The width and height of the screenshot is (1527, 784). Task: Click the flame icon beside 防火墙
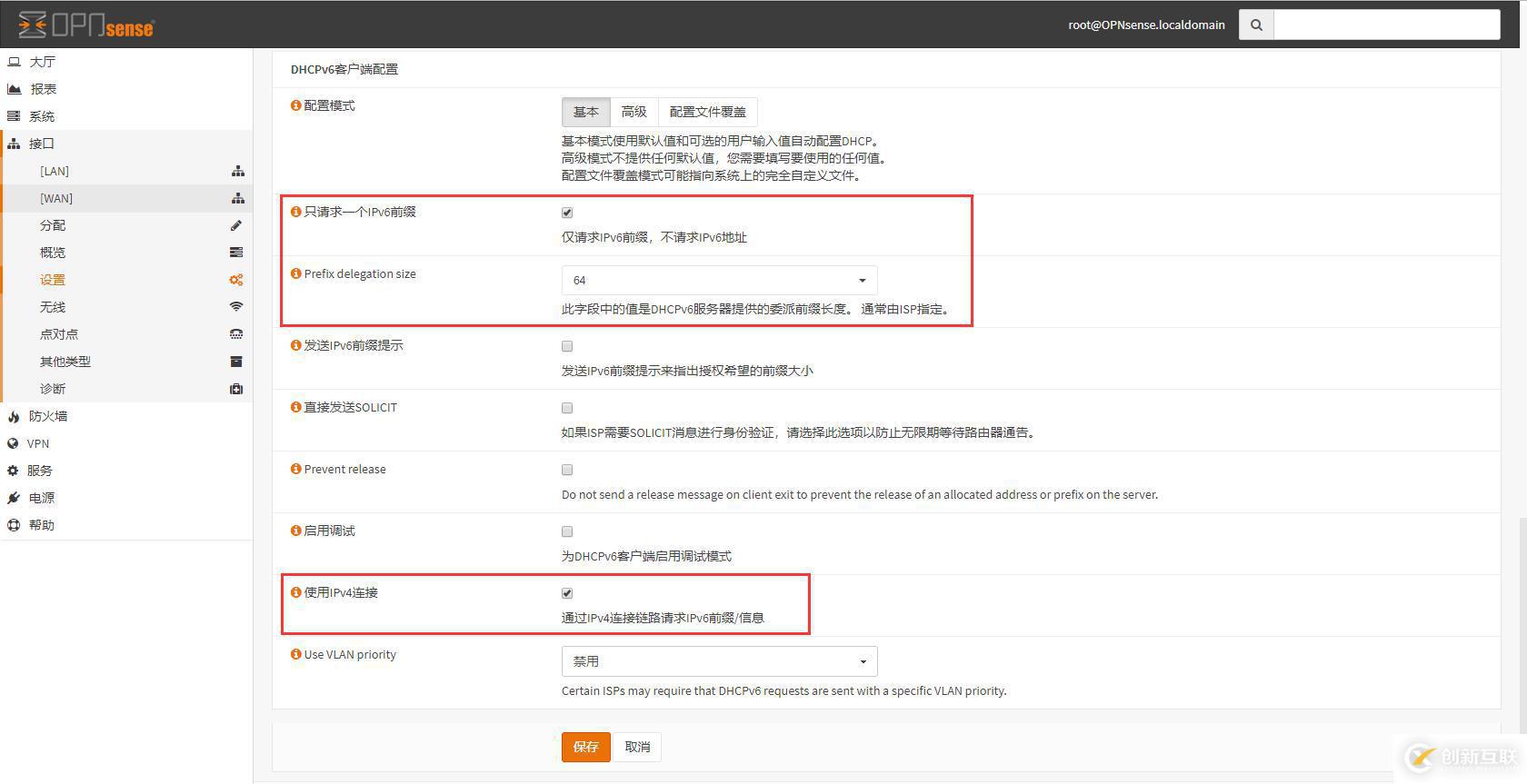click(x=14, y=416)
